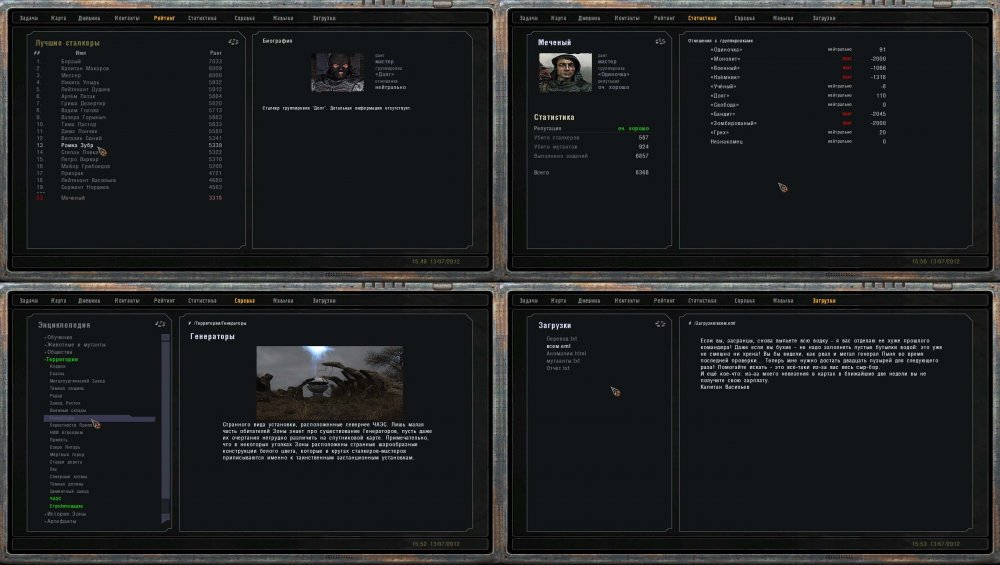This screenshot has height=565, width=1000.
Task: Select highlighted Рейтинг tab in rating screen
Action: (x=165, y=18)
